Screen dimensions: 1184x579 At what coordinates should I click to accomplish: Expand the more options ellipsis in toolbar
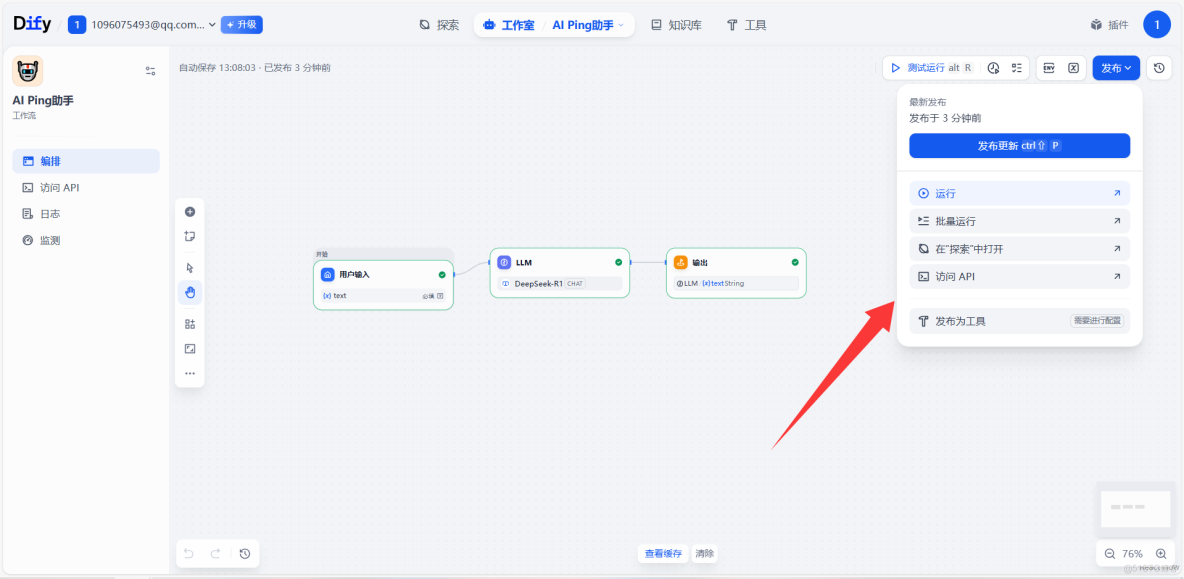(x=190, y=372)
